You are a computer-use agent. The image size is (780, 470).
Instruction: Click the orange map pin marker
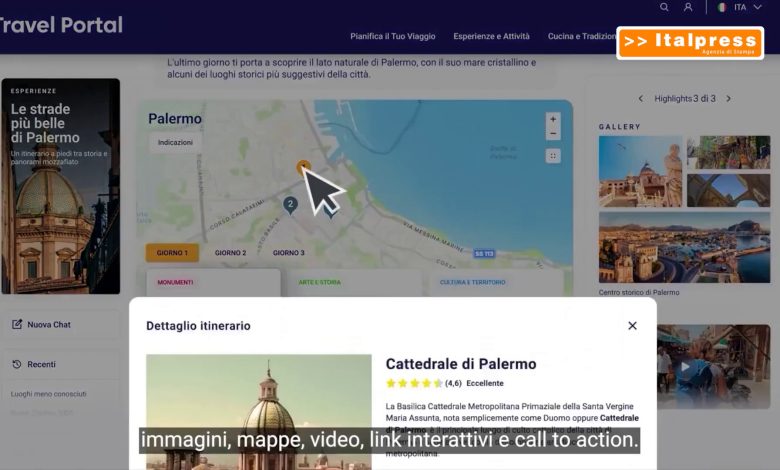304,166
